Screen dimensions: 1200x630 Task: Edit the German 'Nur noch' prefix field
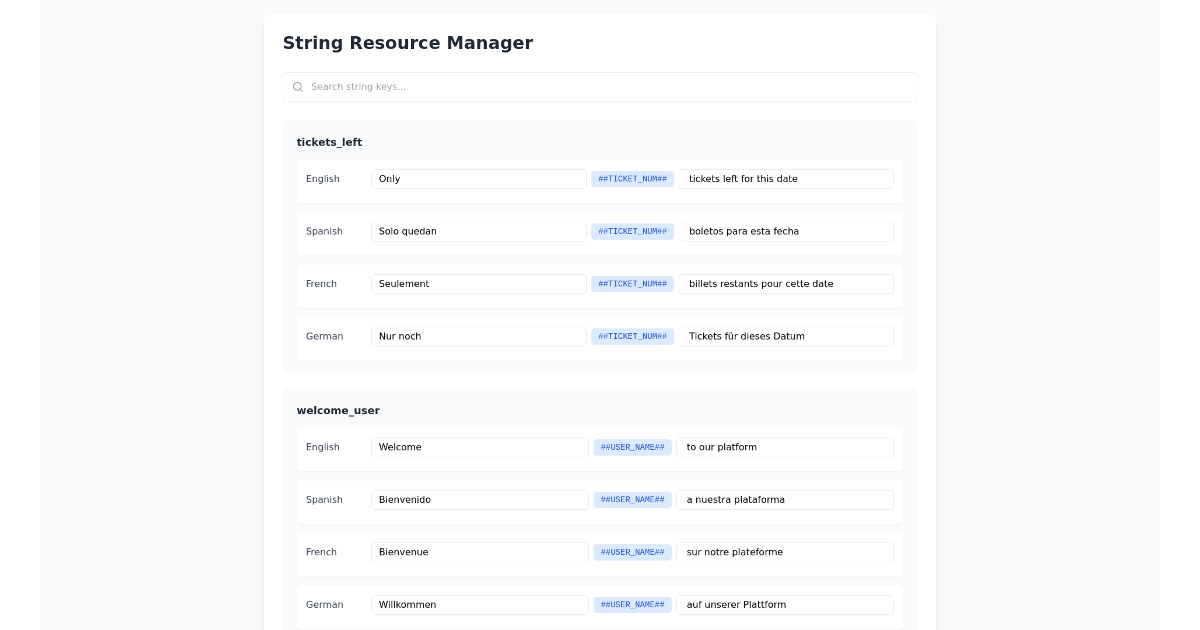coord(478,336)
